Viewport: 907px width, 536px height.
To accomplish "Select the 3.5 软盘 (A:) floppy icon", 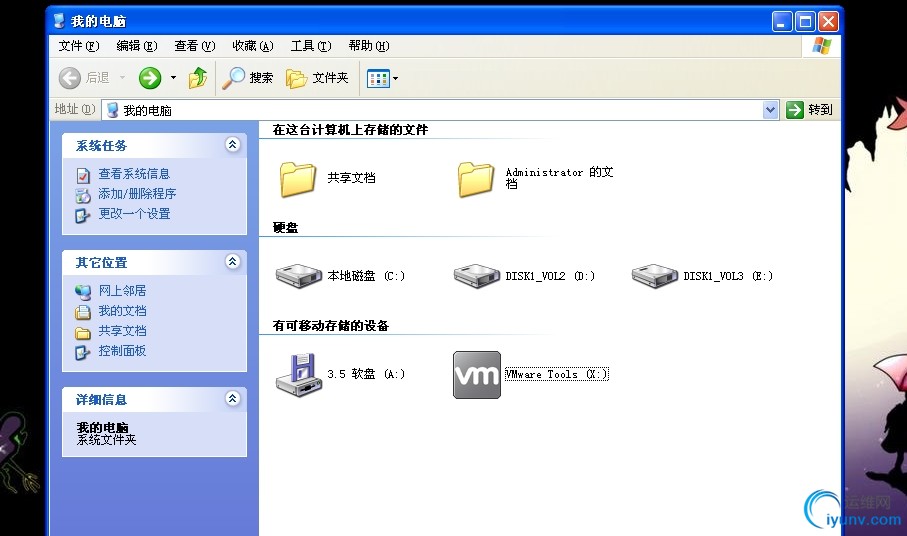I will (299, 375).
